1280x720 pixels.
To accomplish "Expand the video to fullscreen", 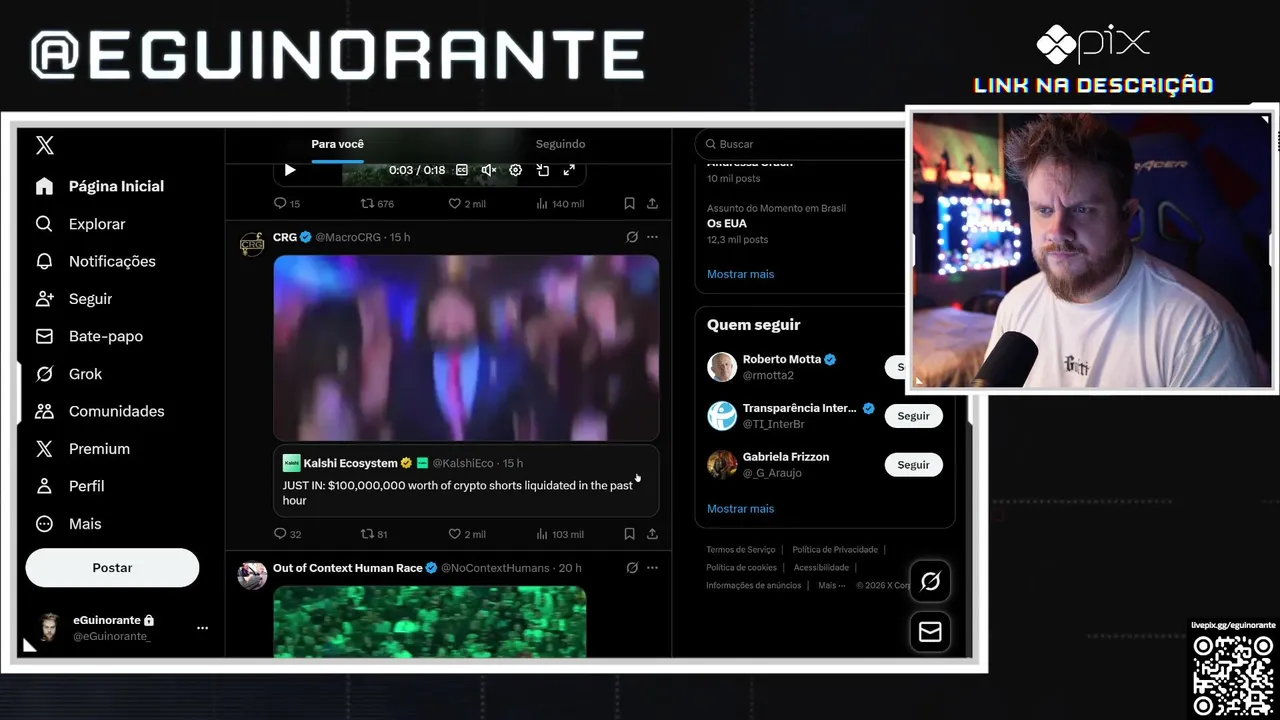I will [569, 170].
